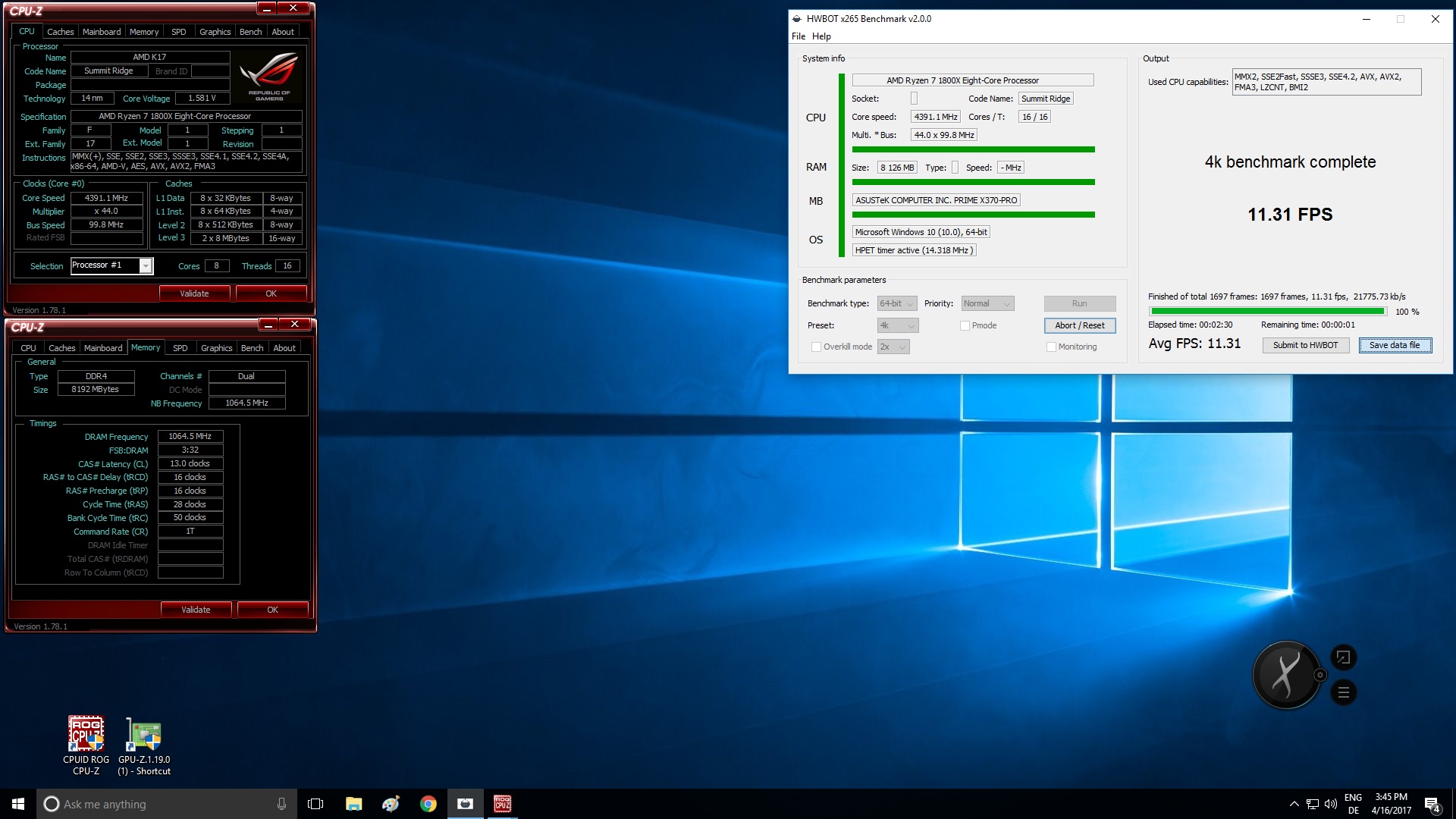Click OK in CPU-Z processor window
The width and height of the screenshot is (1456, 819).
271,293
